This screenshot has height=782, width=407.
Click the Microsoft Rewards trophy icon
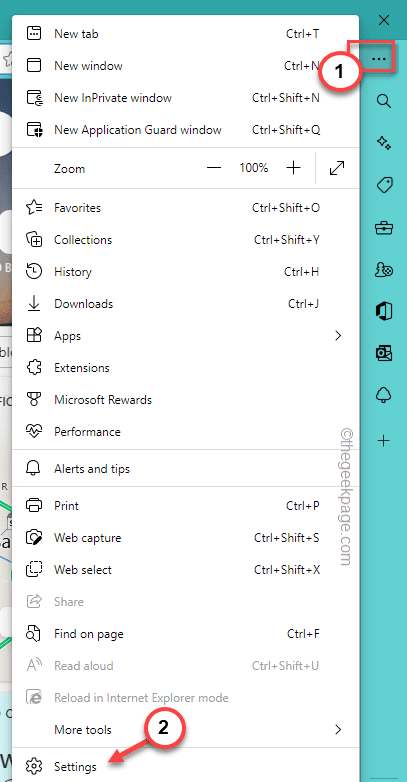34,399
